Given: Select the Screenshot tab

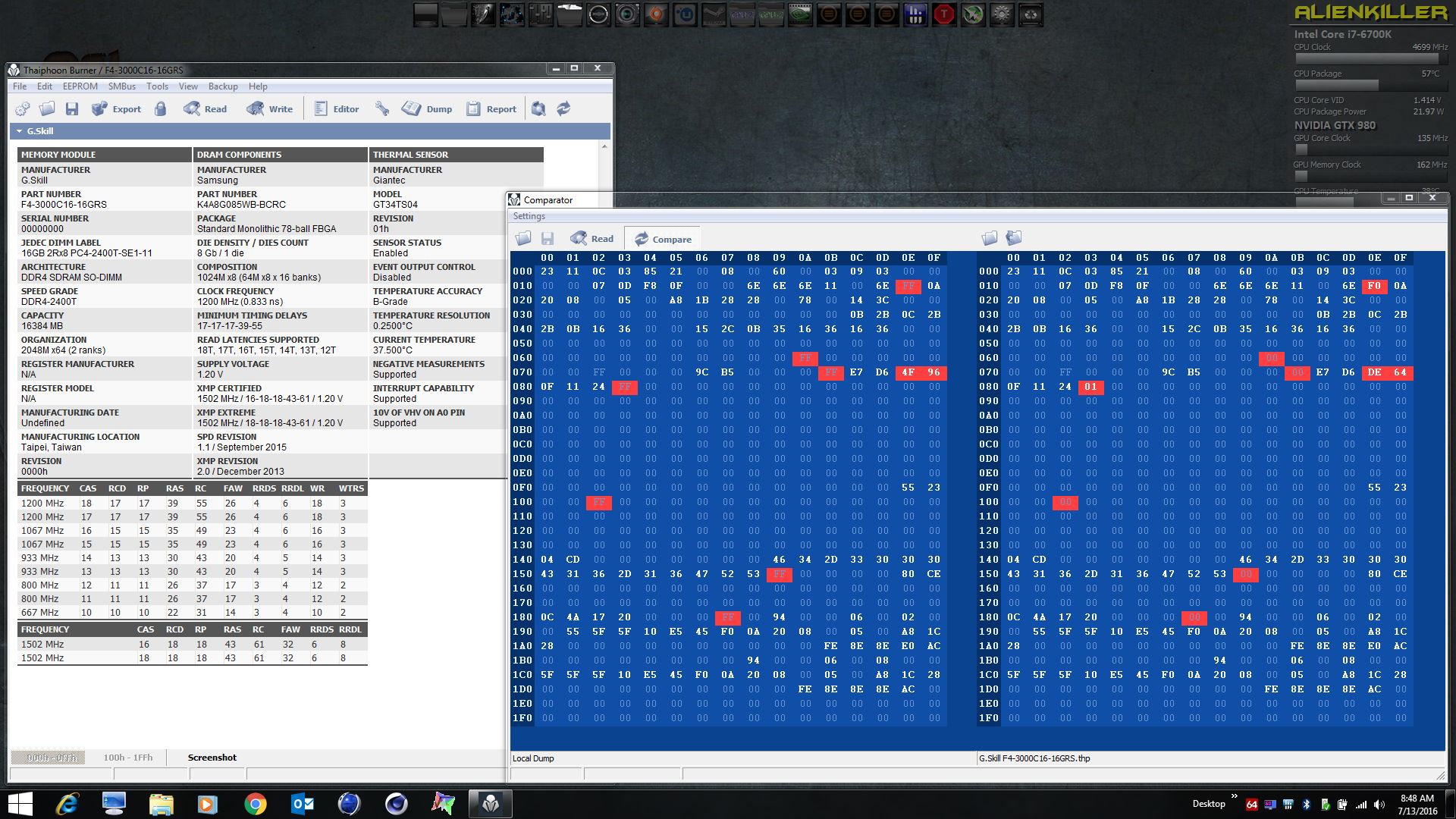Looking at the screenshot, I should coord(212,758).
